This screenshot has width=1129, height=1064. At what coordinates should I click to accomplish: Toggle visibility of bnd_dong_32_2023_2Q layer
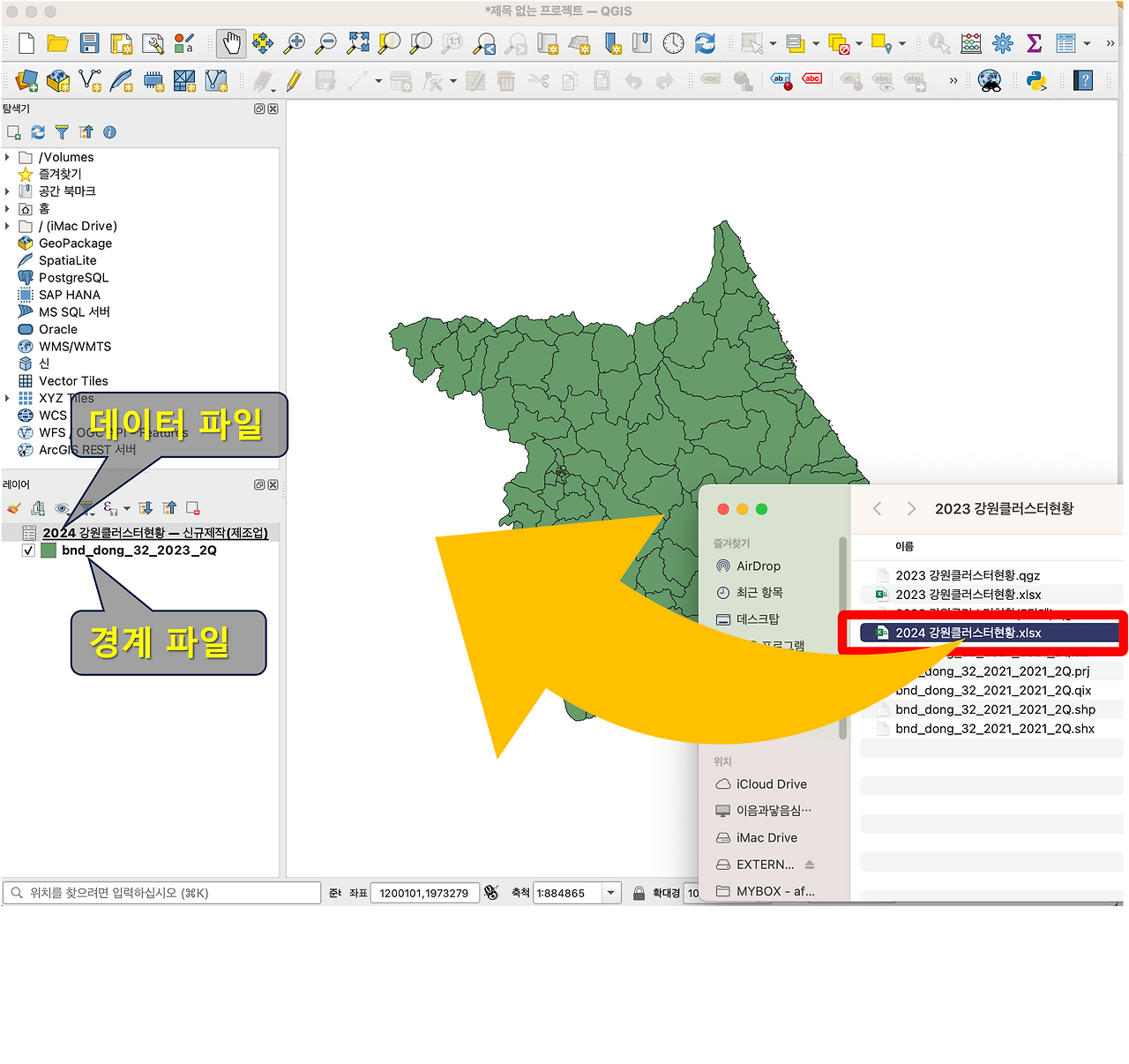coord(27,550)
